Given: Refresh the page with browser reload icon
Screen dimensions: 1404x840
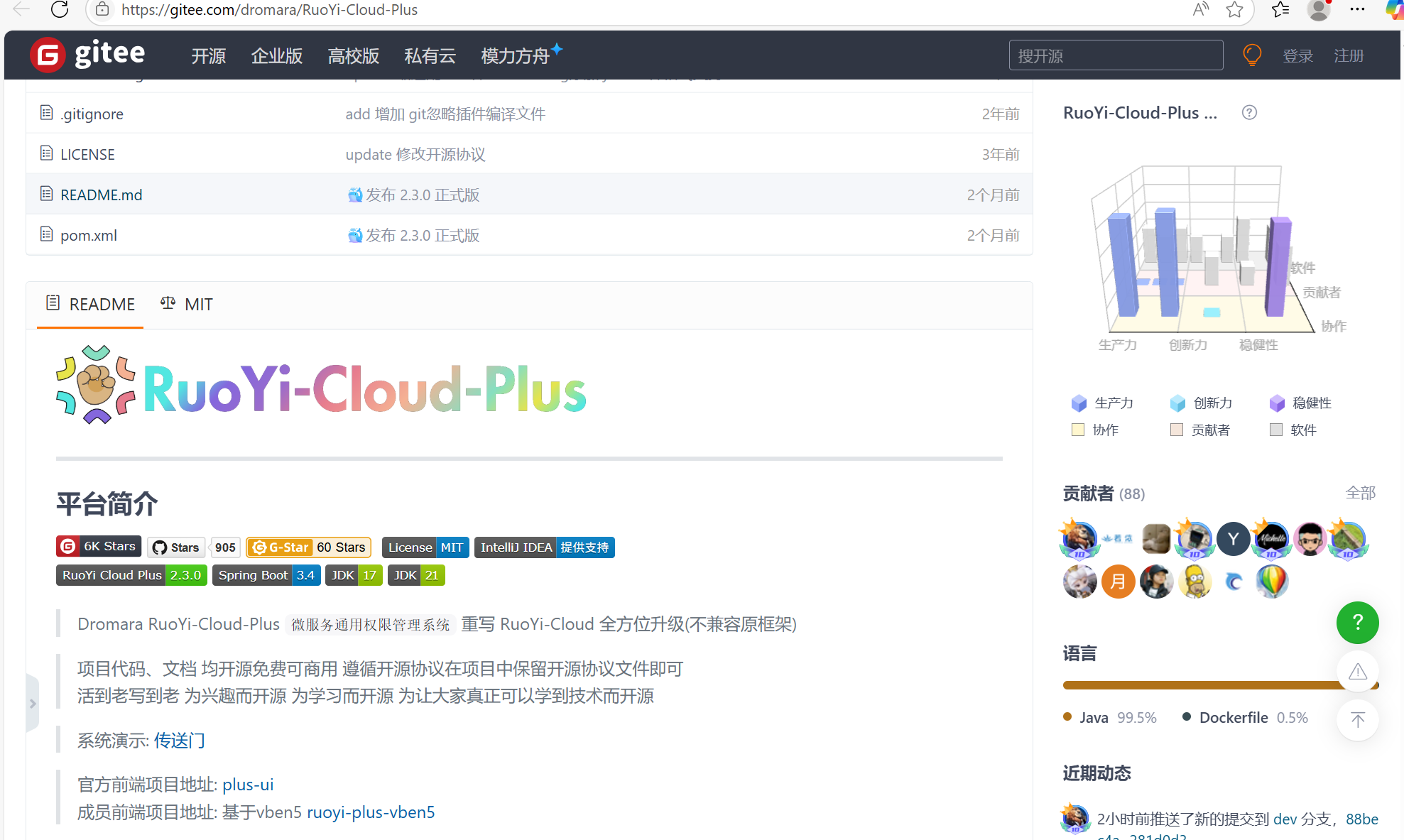Looking at the screenshot, I should pos(60,9).
